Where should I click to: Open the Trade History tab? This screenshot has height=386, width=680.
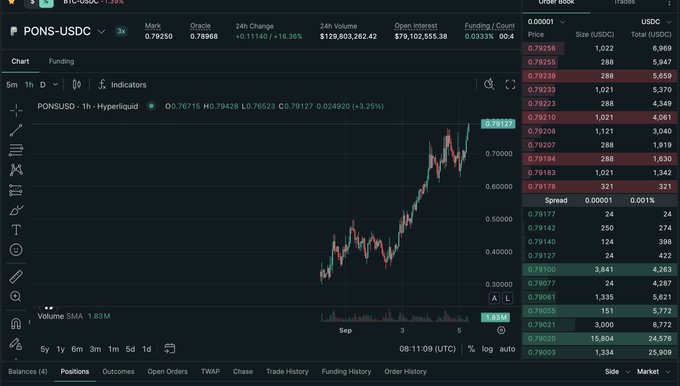coord(287,371)
